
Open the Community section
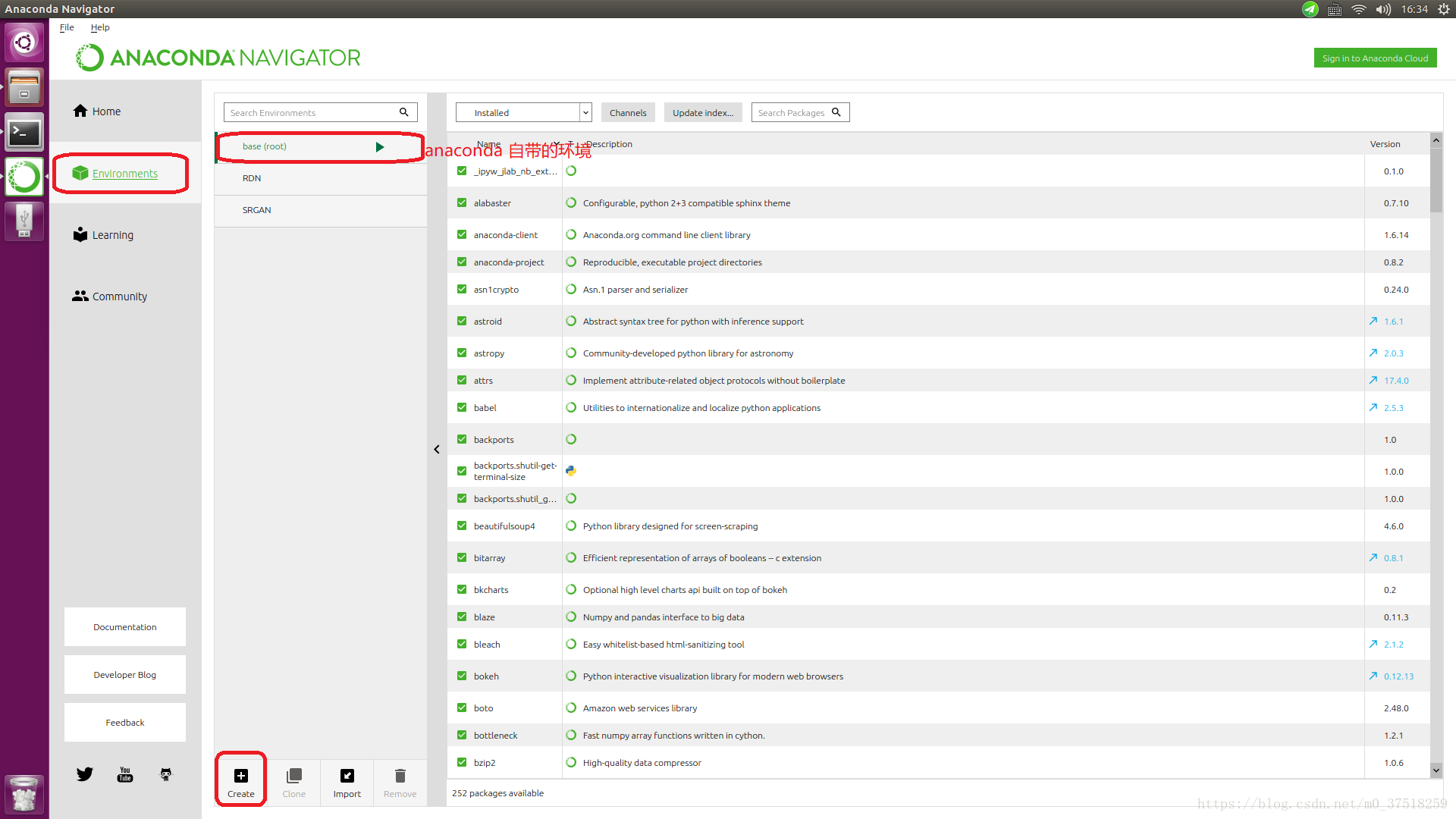coord(110,297)
